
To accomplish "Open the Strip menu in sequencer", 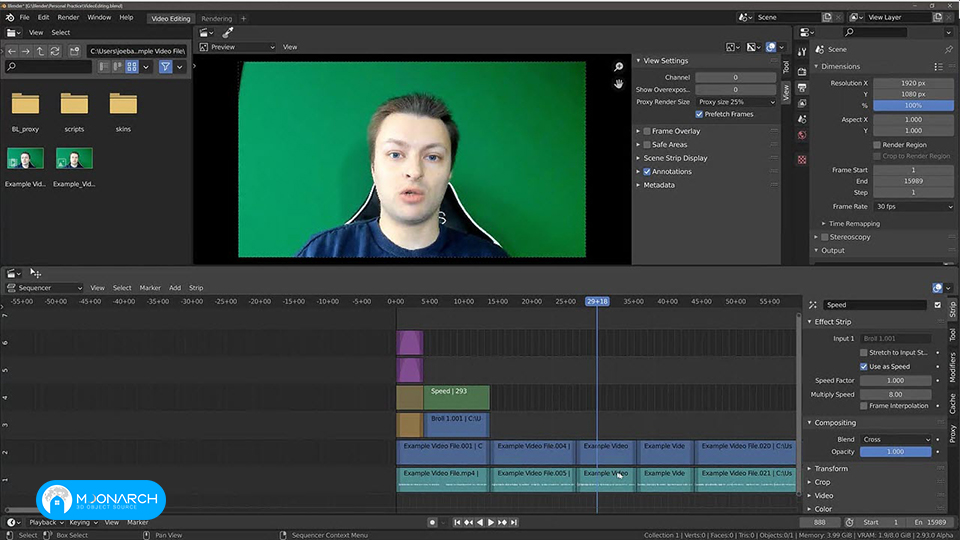I will click(196, 288).
